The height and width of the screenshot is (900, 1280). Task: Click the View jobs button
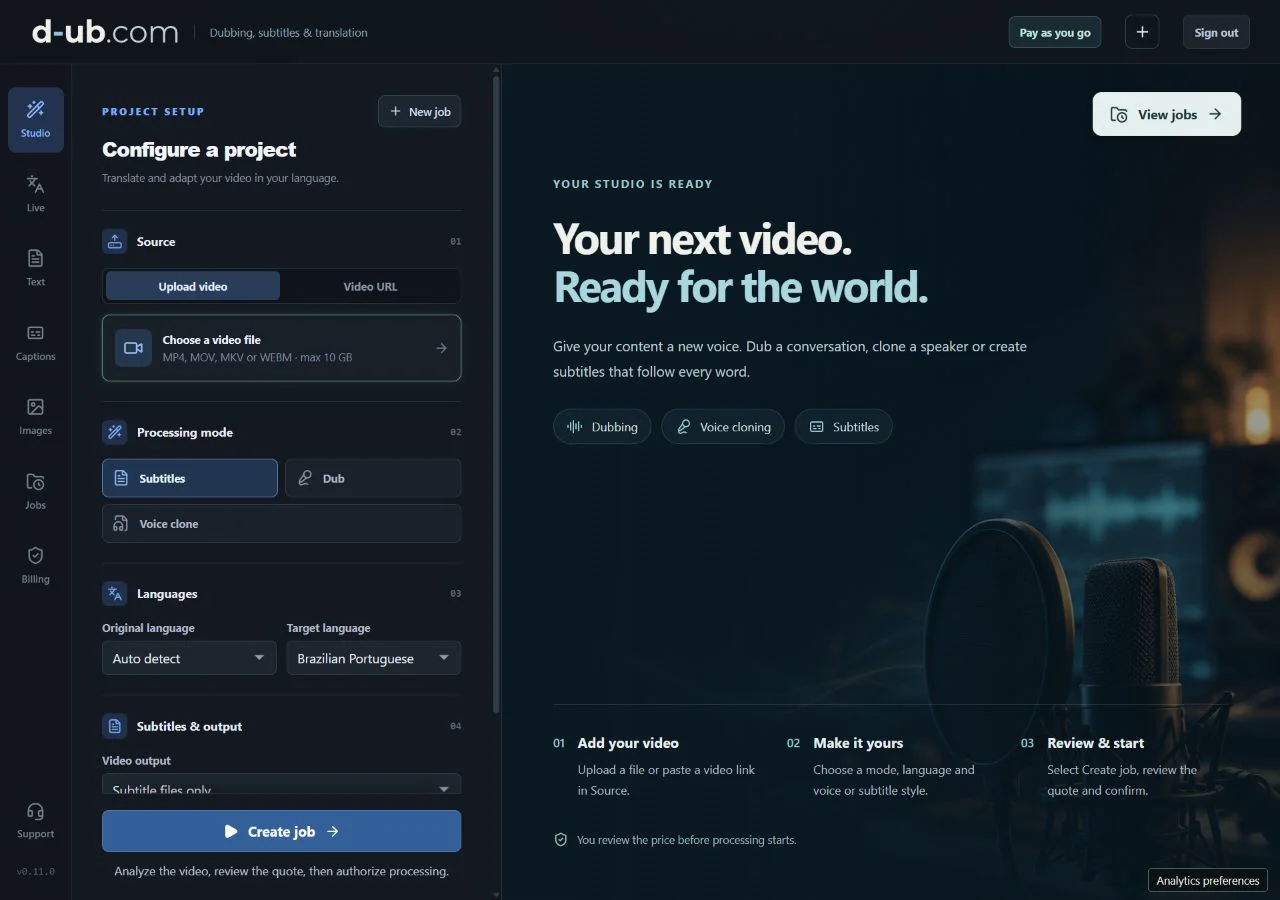pos(1167,114)
